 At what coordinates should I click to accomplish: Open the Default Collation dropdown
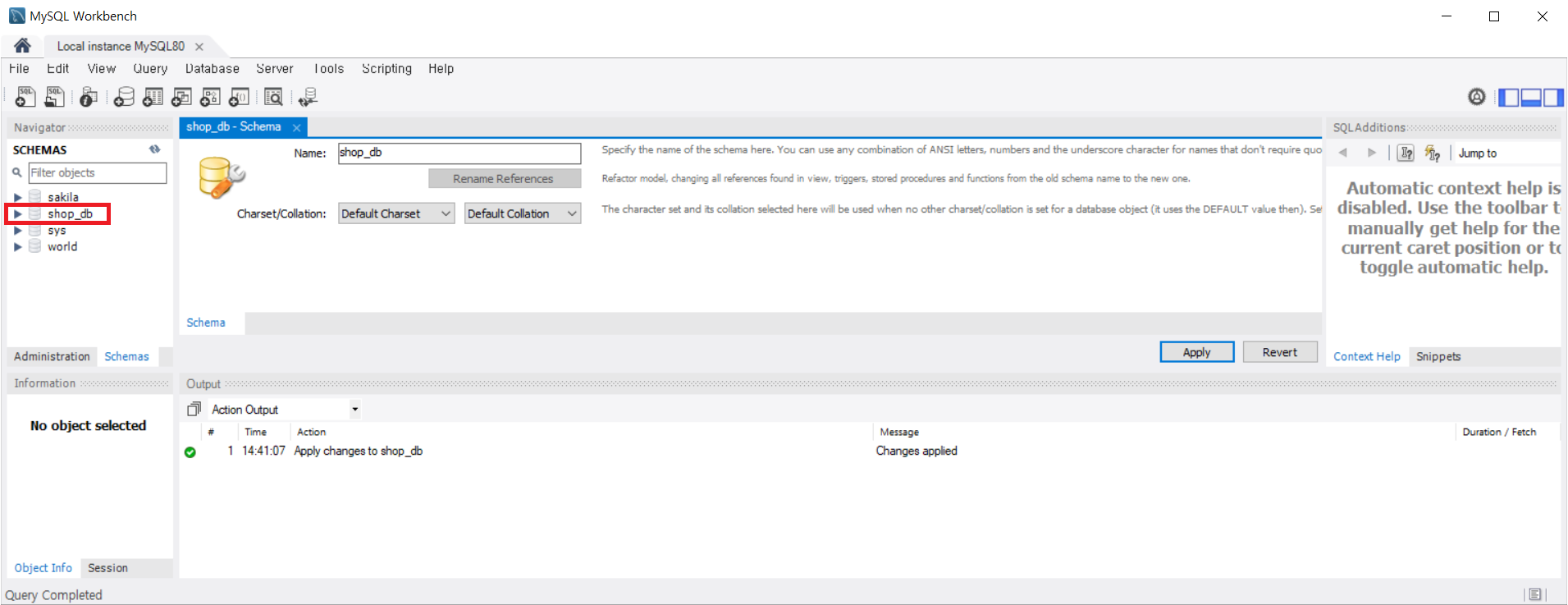point(523,213)
